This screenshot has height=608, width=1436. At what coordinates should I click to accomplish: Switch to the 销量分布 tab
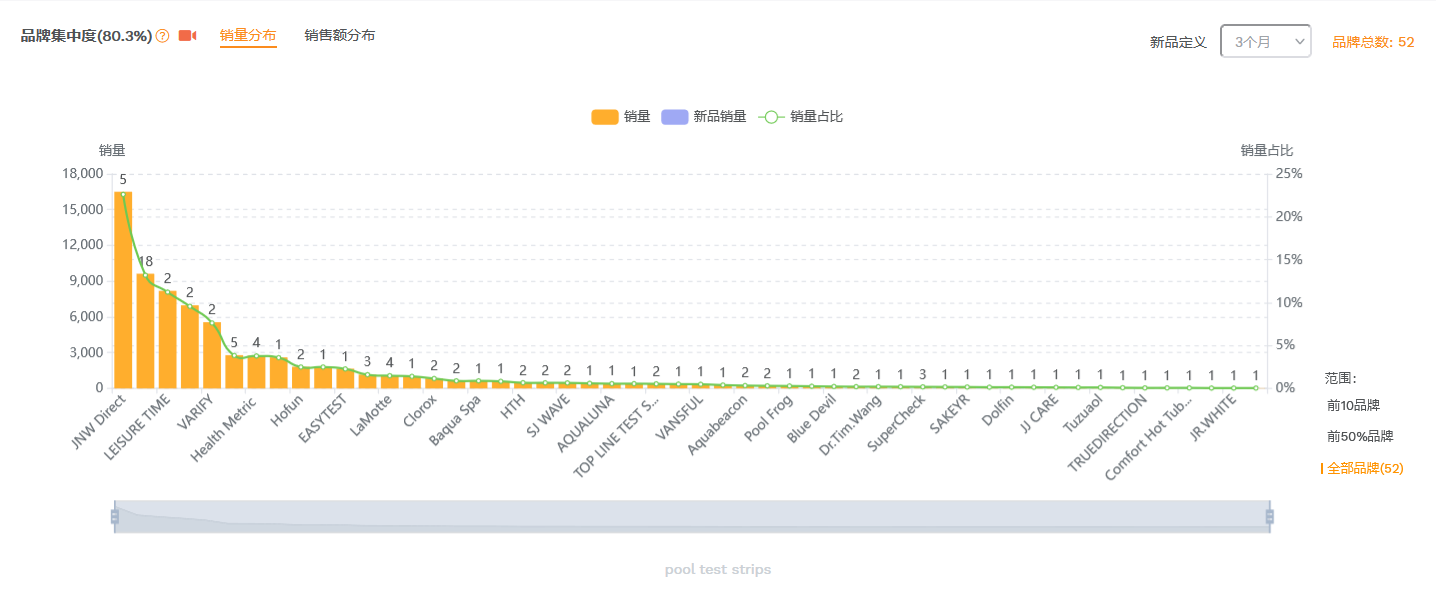pos(248,36)
